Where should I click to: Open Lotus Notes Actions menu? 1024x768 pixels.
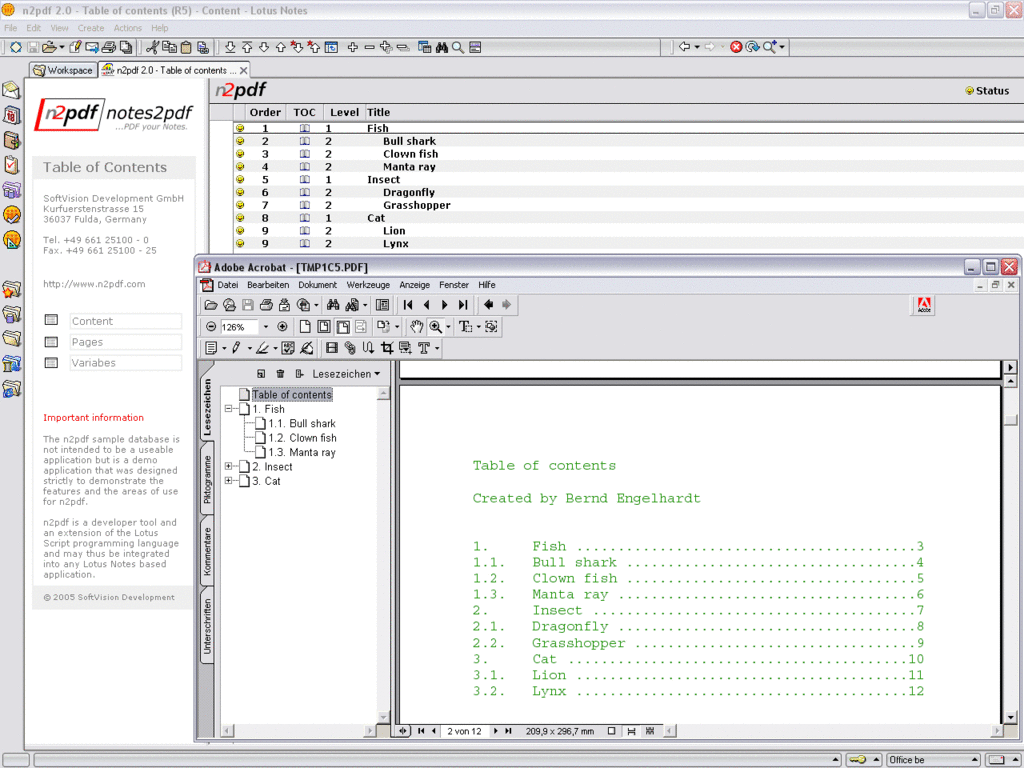coord(127,28)
